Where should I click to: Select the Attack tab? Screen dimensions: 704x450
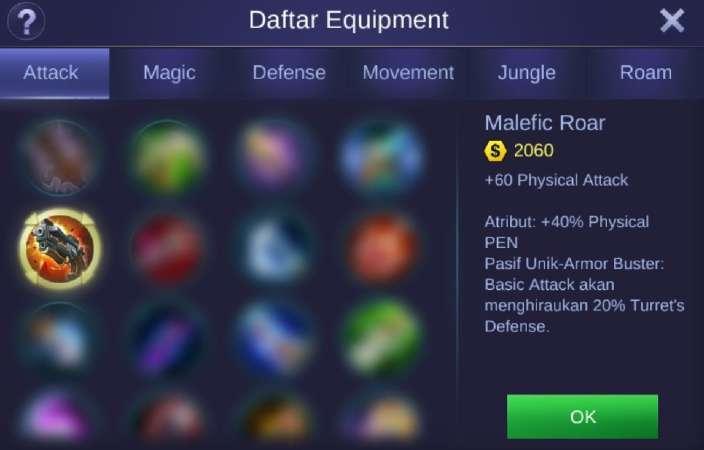[54, 73]
